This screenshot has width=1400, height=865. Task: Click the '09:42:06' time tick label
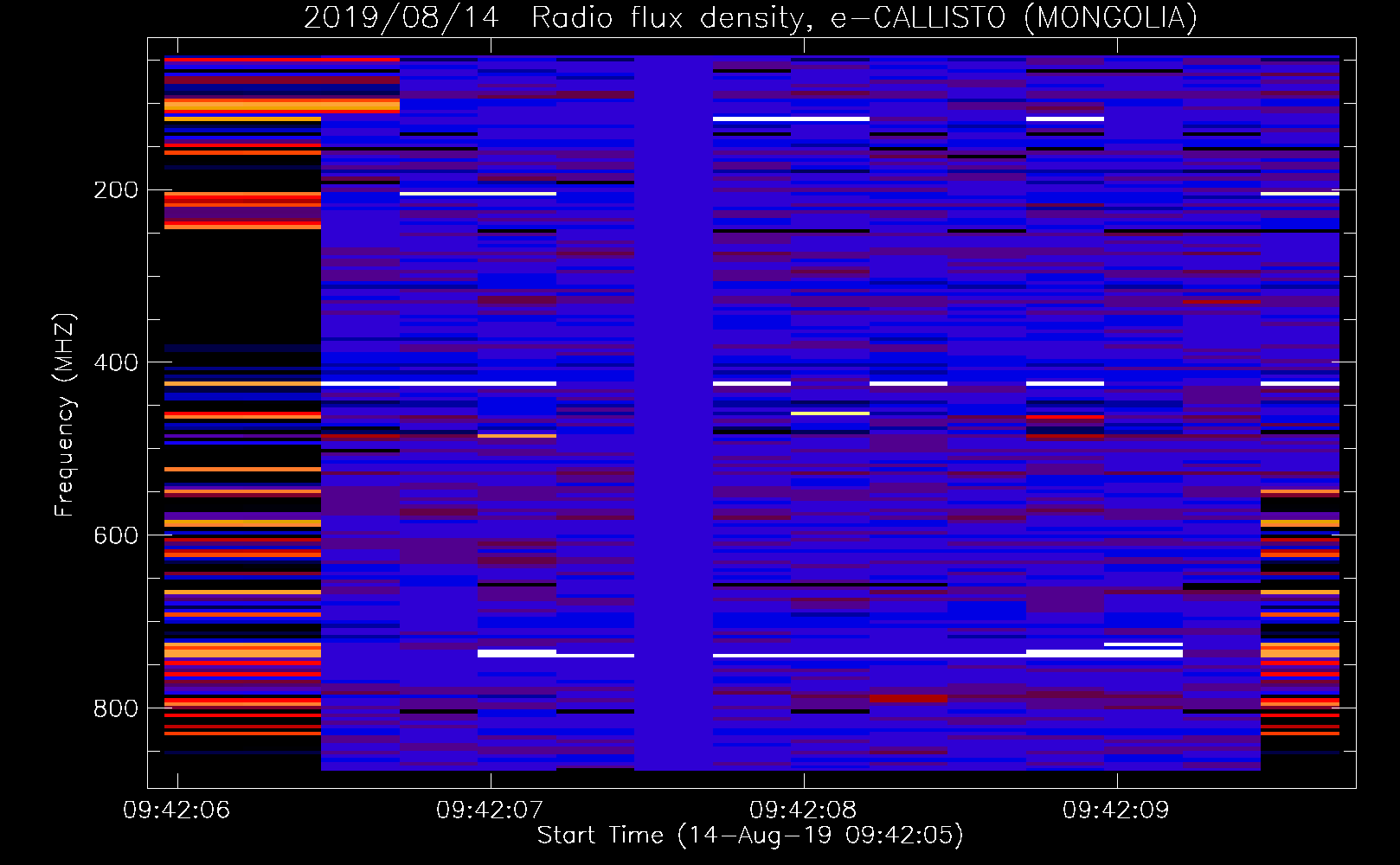[x=177, y=811]
